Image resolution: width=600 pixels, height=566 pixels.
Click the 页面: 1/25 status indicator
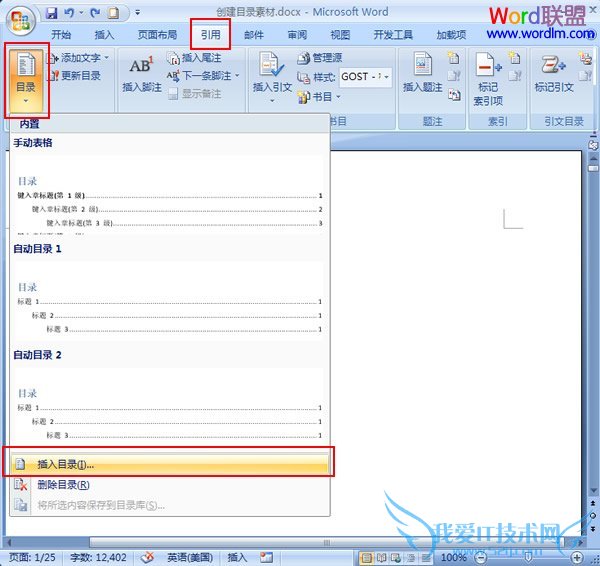coord(32,557)
